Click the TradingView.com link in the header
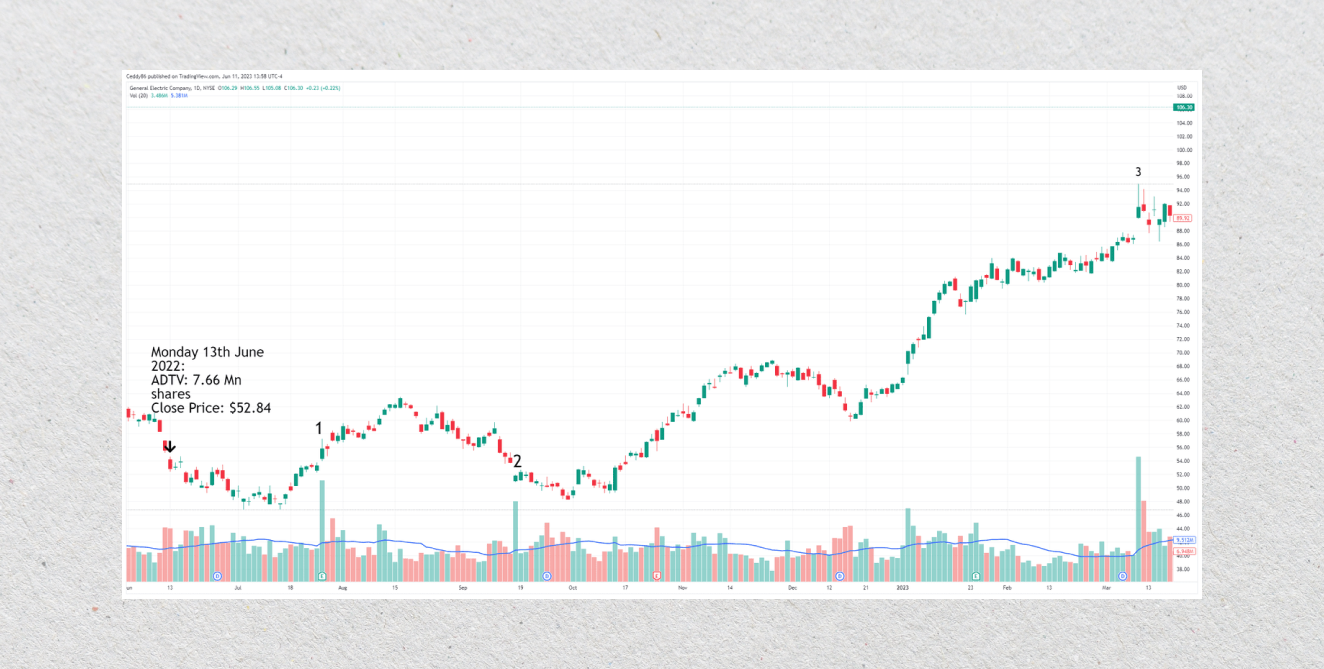1324x669 pixels. 199,76
